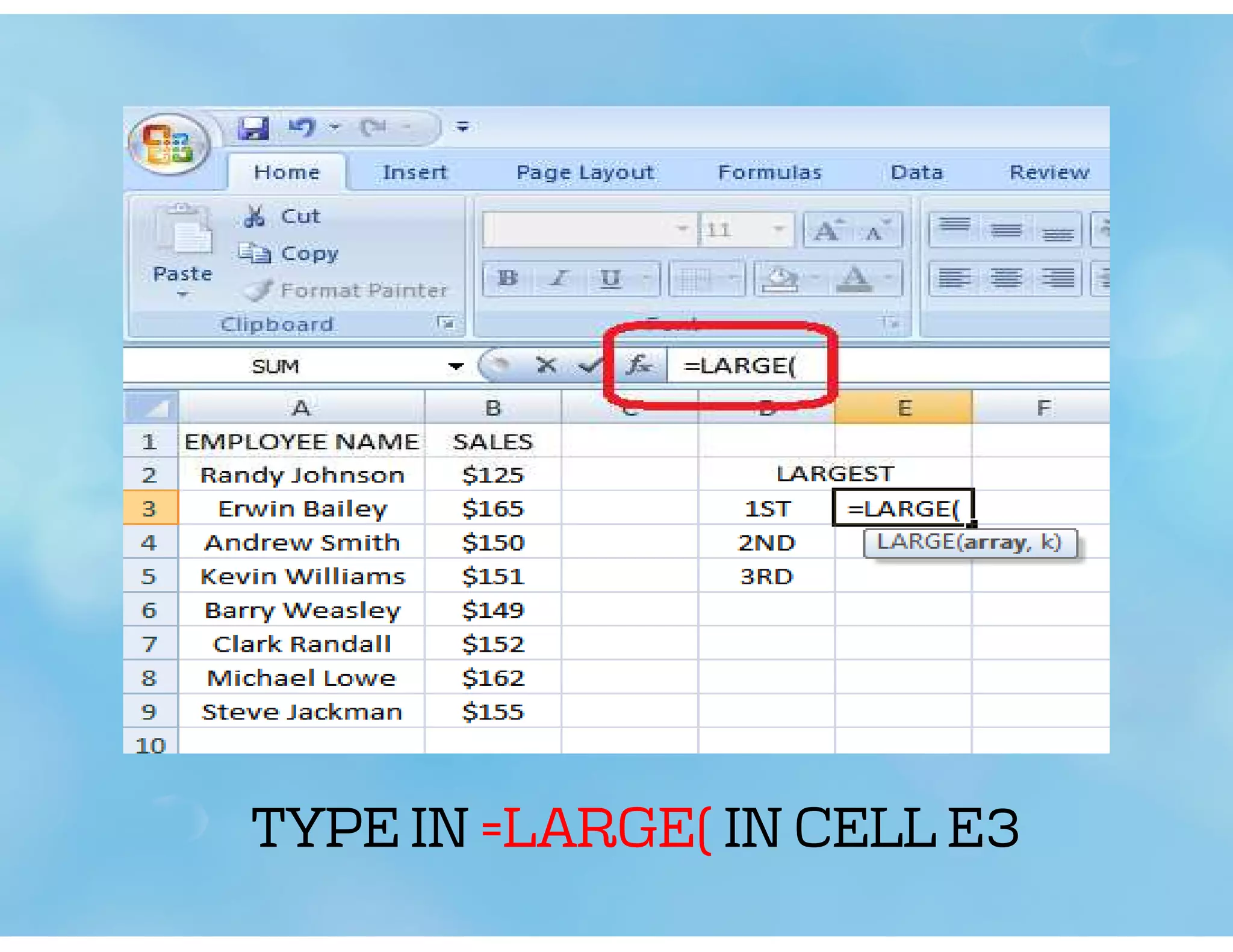
Task: Switch to the Formulas tab
Action: point(769,173)
